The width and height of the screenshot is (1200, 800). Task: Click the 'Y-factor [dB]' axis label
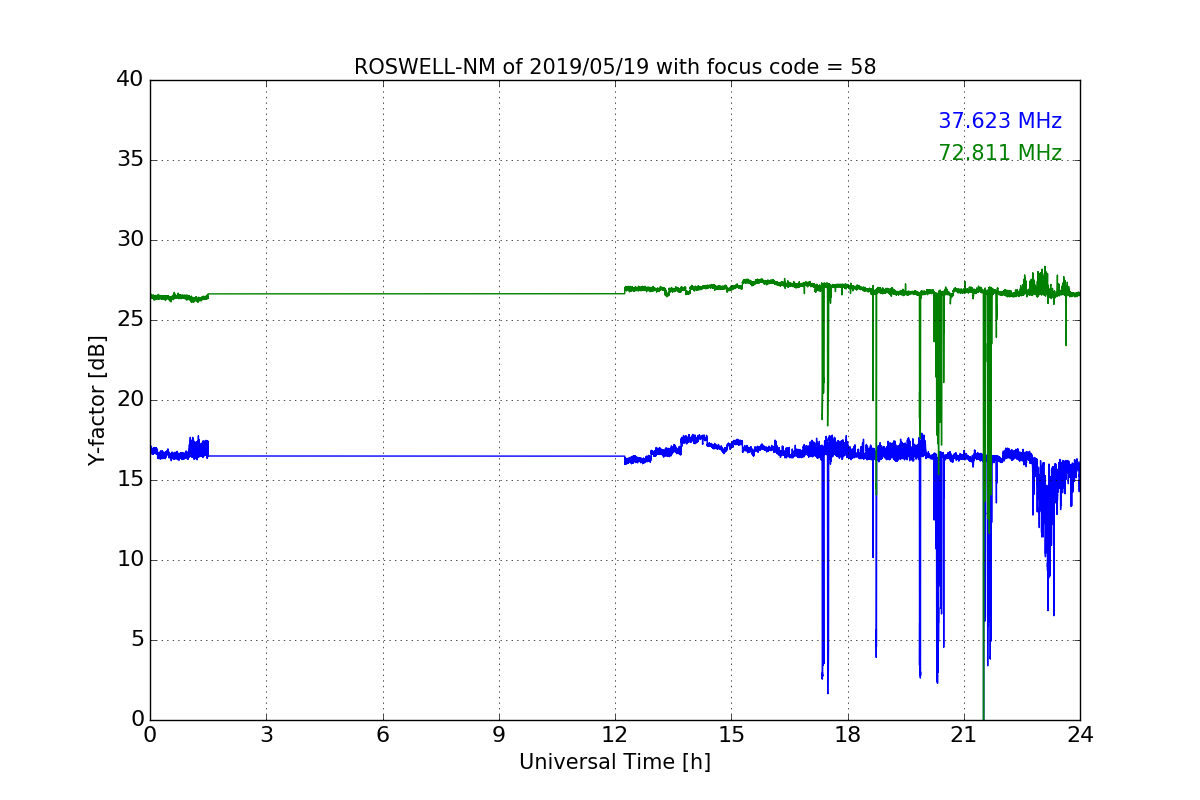(x=97, y=400)
